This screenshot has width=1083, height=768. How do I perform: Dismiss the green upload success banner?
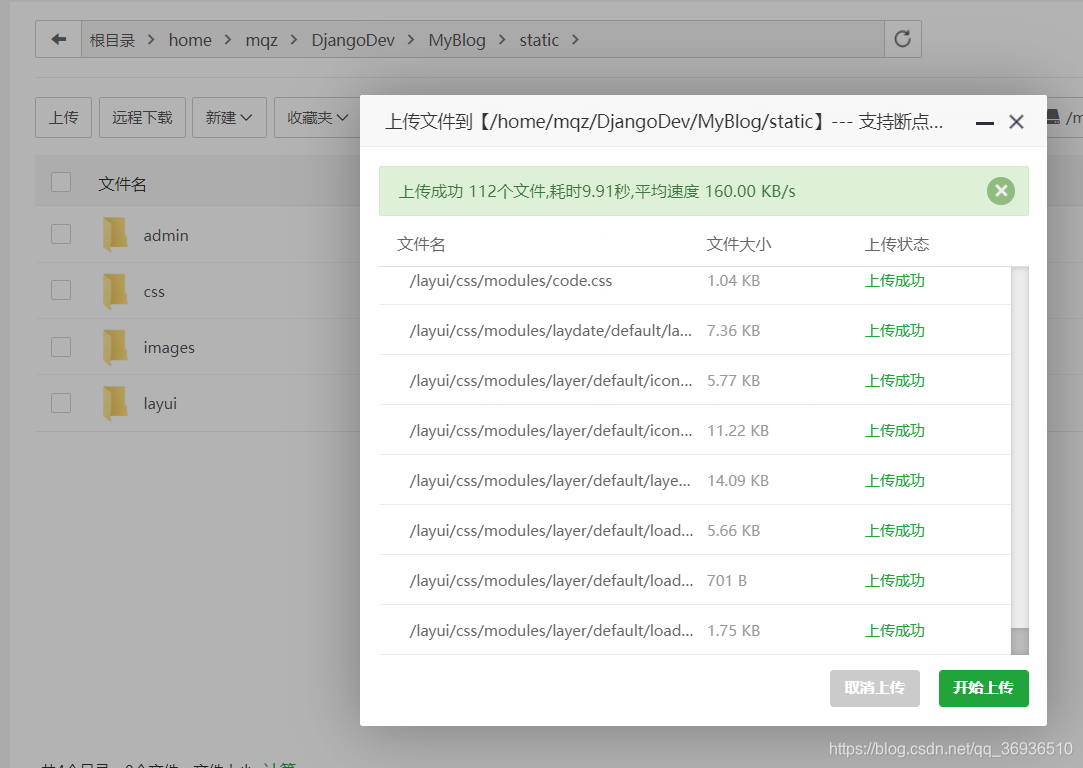coord(1001,191)
